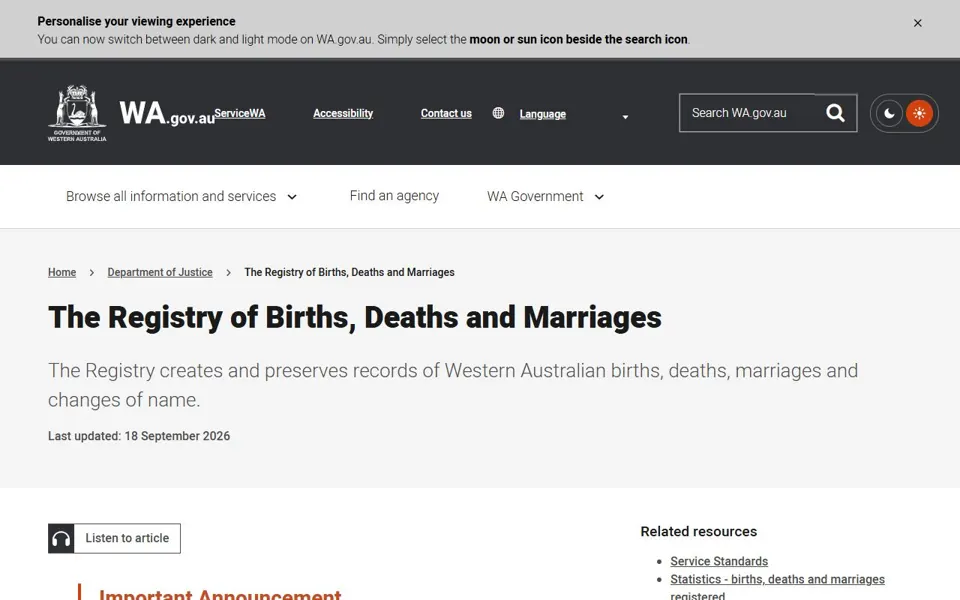Open the Find an agency menu item

coord(394,196)
